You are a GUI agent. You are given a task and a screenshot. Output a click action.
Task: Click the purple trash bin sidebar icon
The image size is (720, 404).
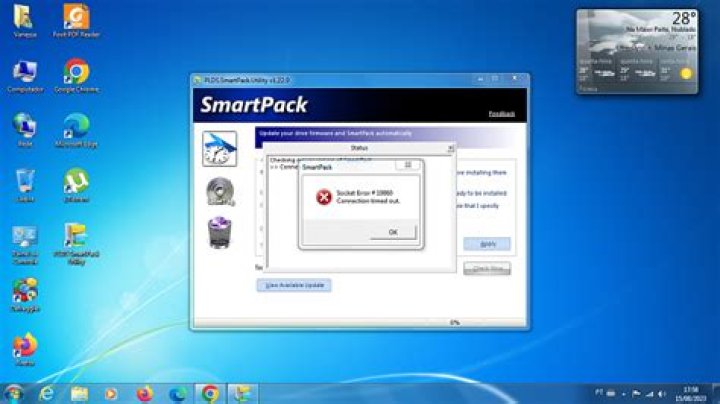[x=219, y=233]
